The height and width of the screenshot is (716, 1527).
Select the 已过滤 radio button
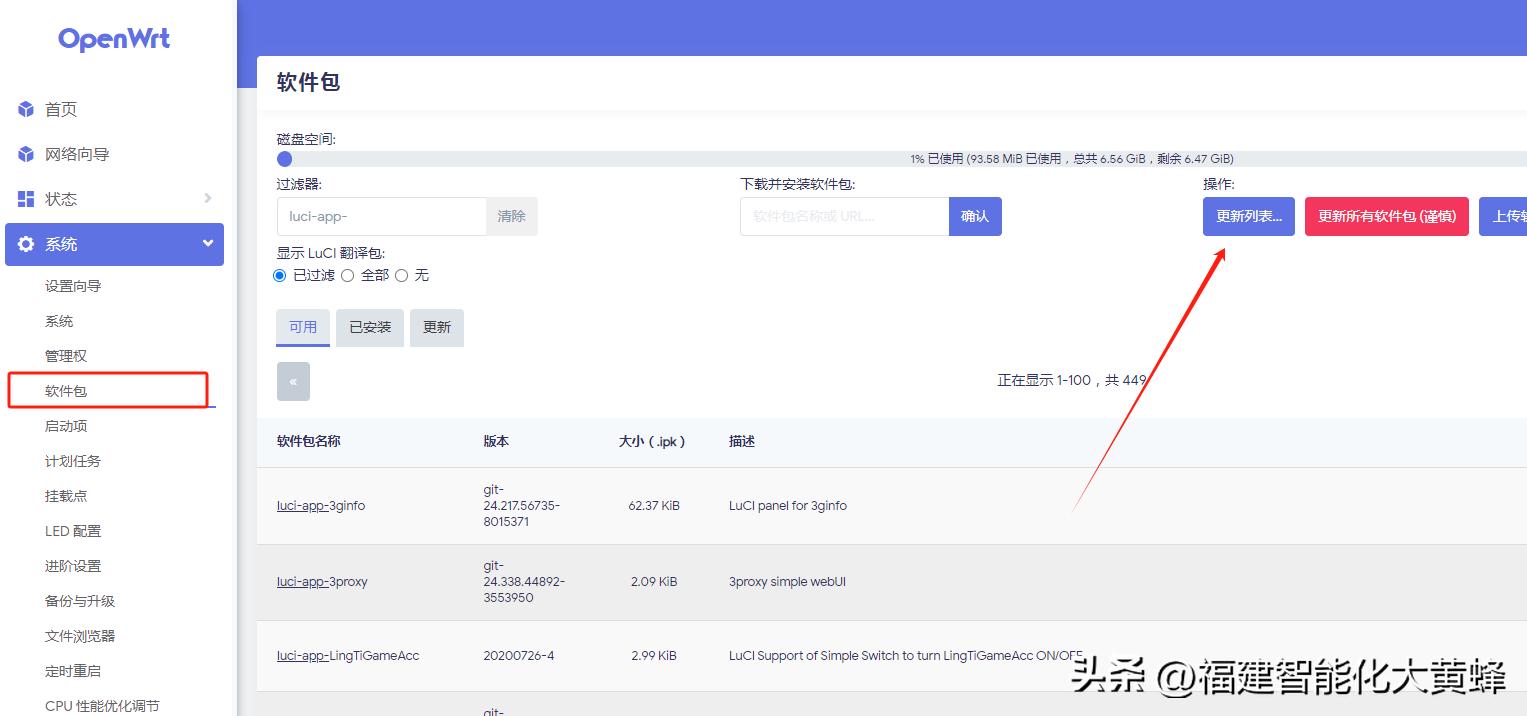[x=280, y=275]
